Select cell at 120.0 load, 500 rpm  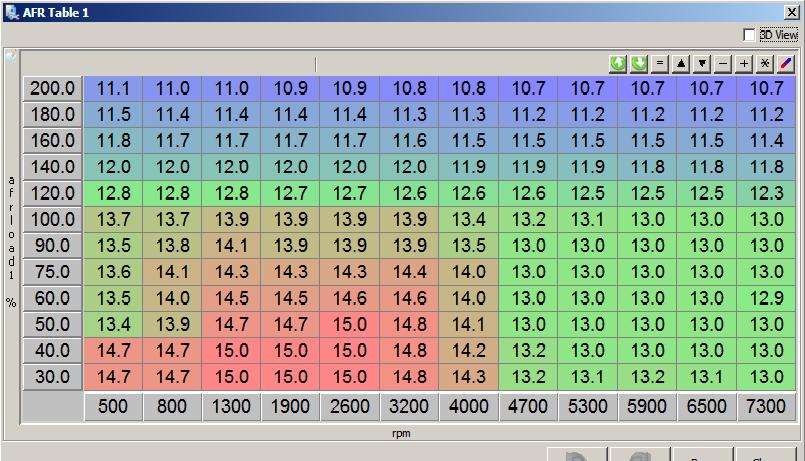click(x=113, y=193)
